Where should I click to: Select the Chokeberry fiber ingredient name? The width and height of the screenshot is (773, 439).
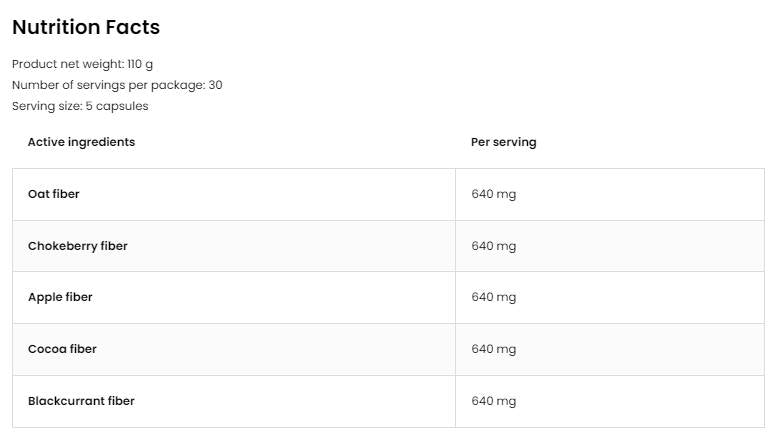coord(78,246)
